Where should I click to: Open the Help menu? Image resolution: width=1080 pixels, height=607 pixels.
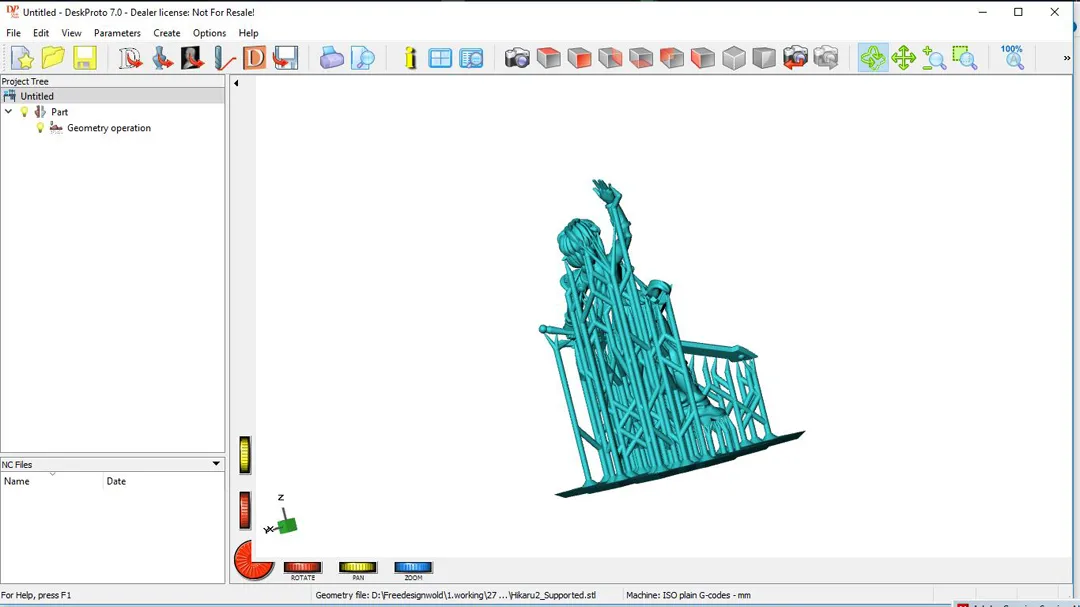click(248, 33)
